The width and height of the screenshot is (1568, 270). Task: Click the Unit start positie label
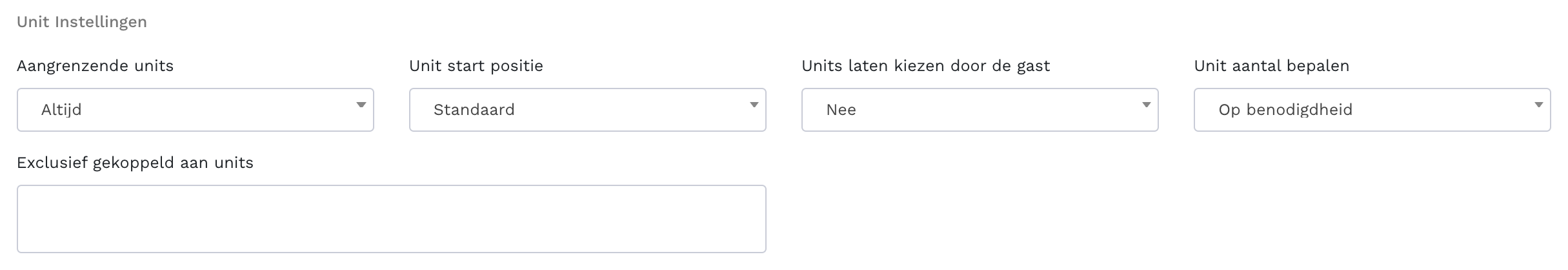[476, 66]
